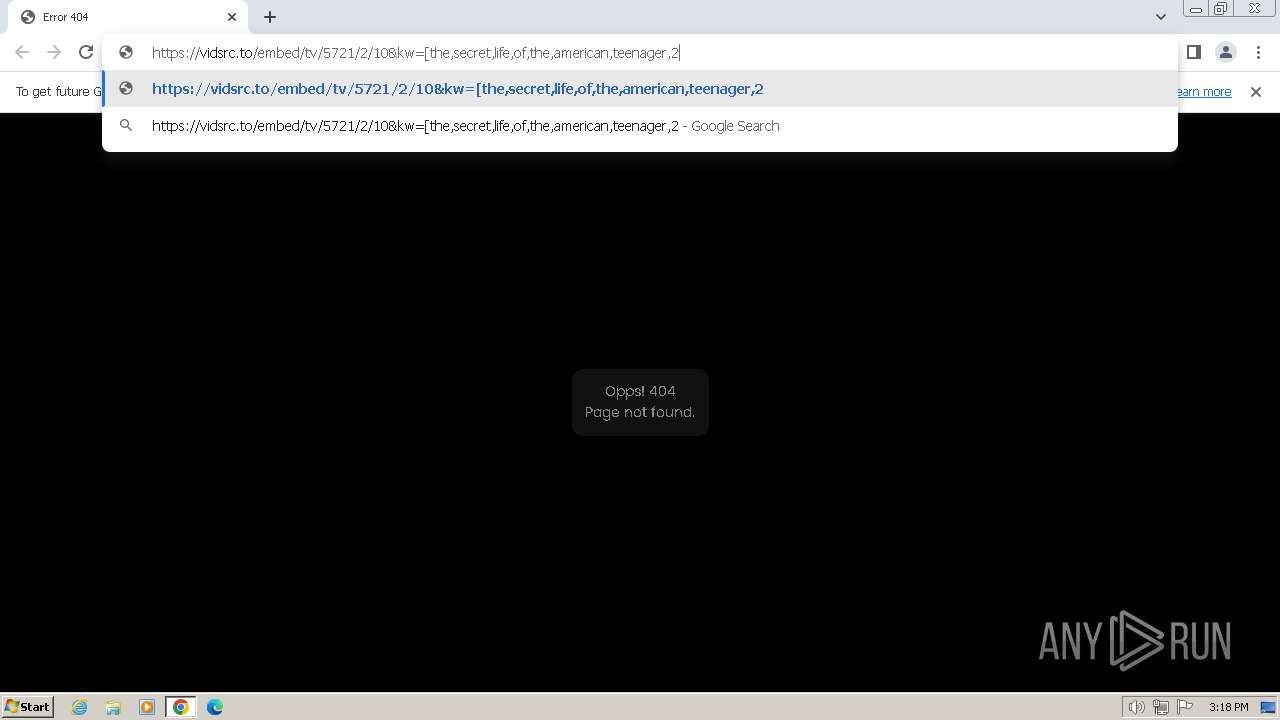Open Windows Media Player taskbar icon
The width and height of the screenshot is (1280, 720).
pyautogui.click(x=147, y=707)
